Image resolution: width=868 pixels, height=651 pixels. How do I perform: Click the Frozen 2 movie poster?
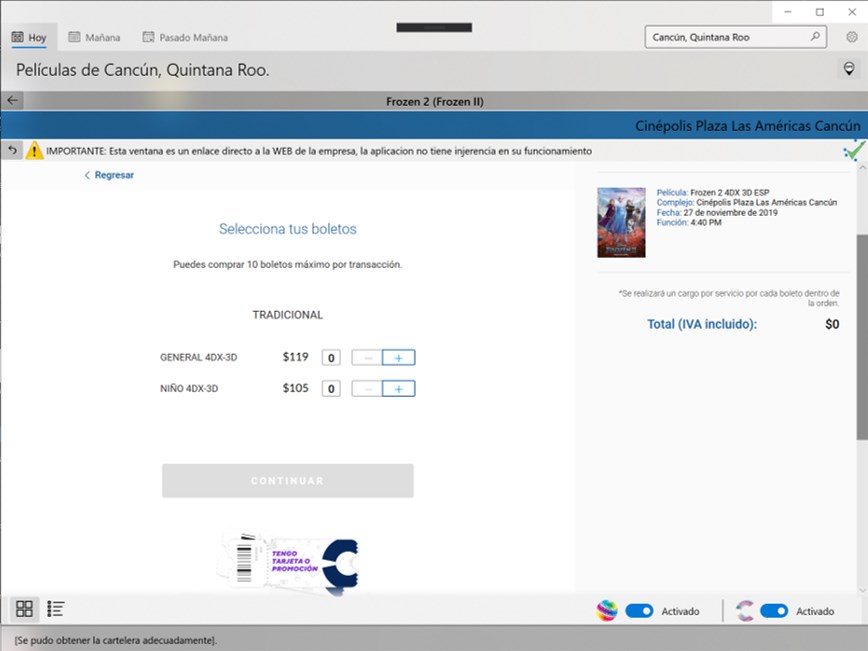(x=621, y=223)
